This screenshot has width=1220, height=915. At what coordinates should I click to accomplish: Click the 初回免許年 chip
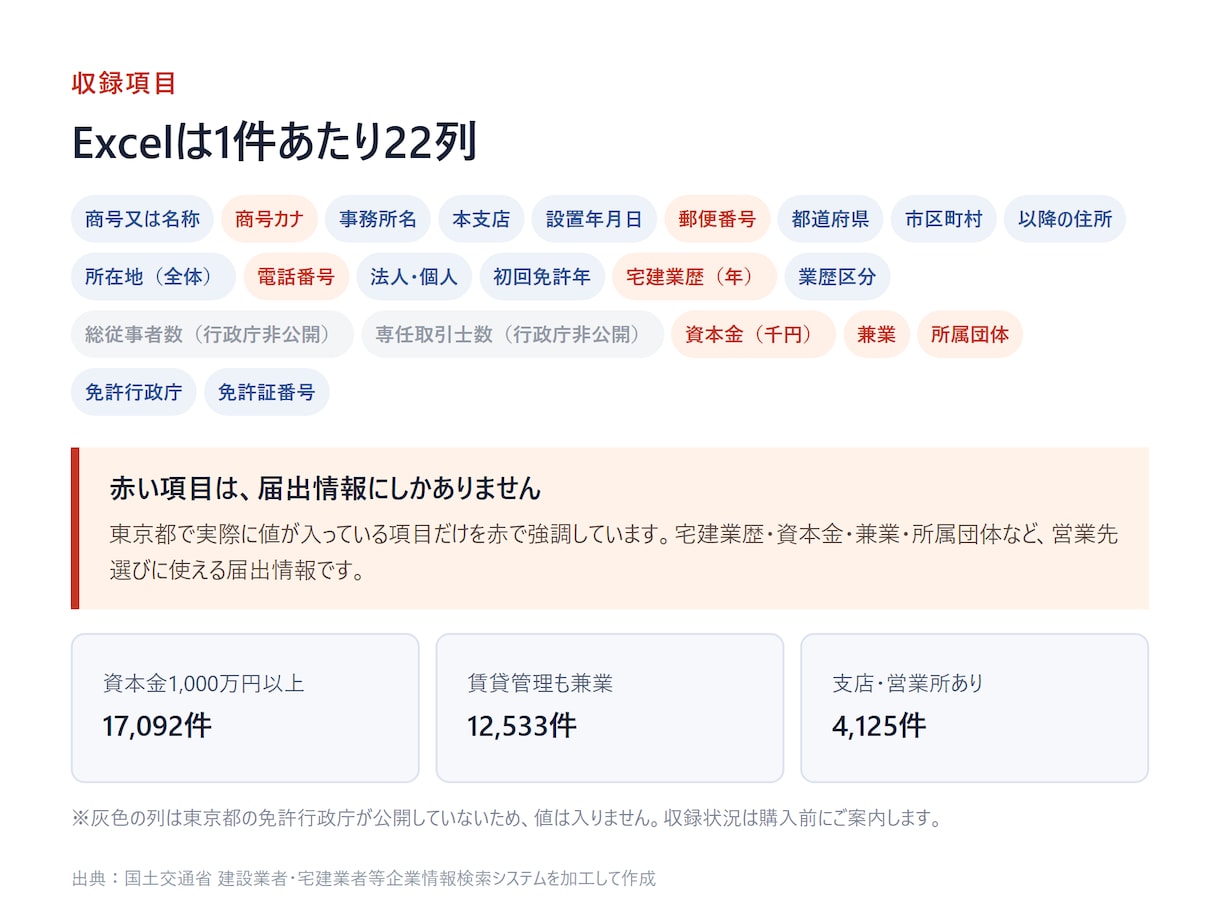542,277
